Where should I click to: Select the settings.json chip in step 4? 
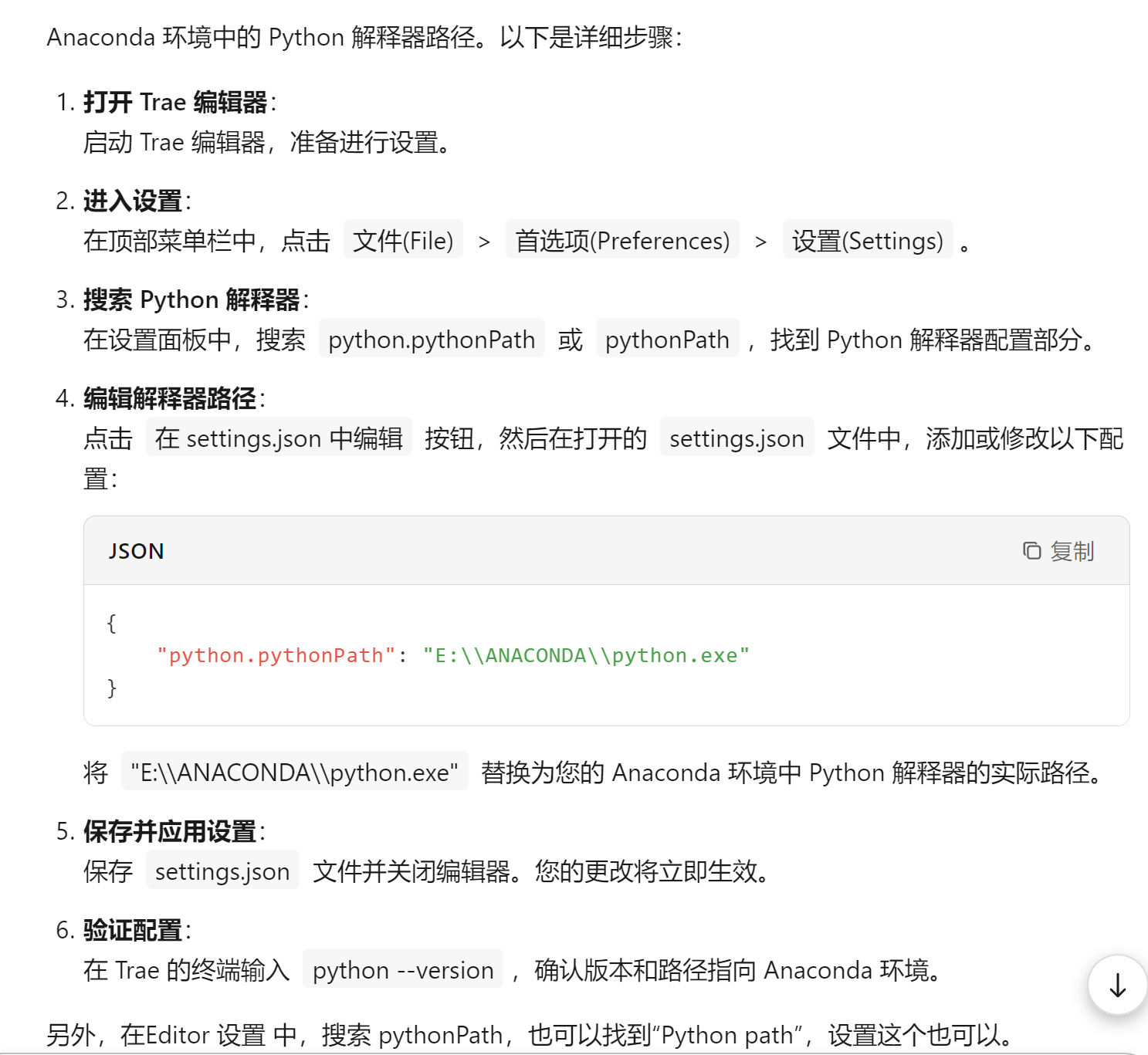[x=737, y=438]
